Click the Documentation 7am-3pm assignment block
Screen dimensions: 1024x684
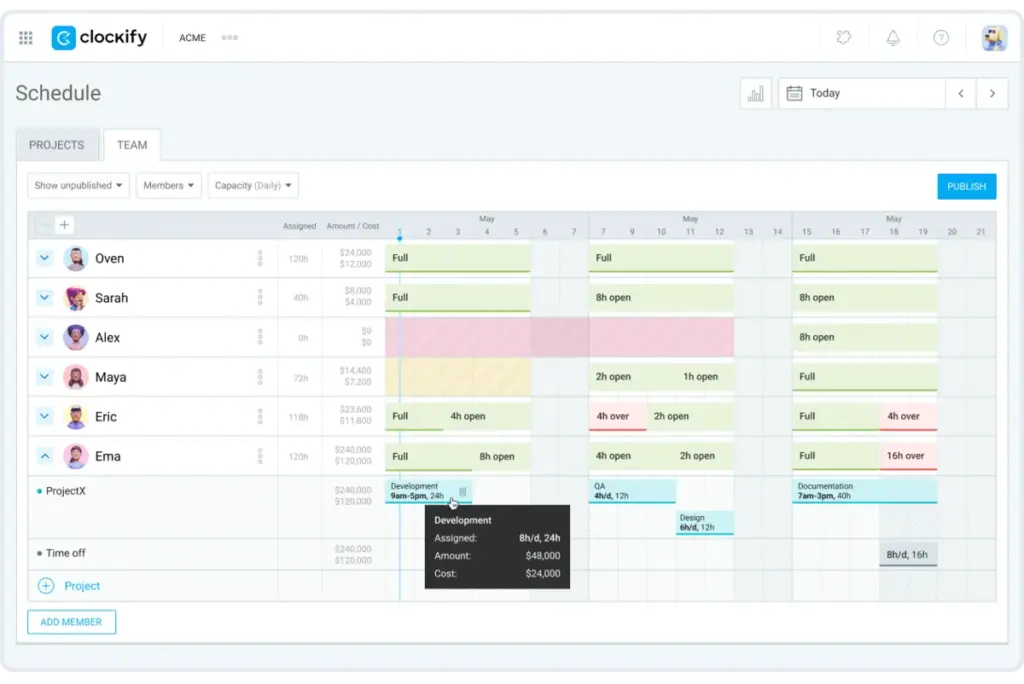pyautogui.click(x=865, y=491)
